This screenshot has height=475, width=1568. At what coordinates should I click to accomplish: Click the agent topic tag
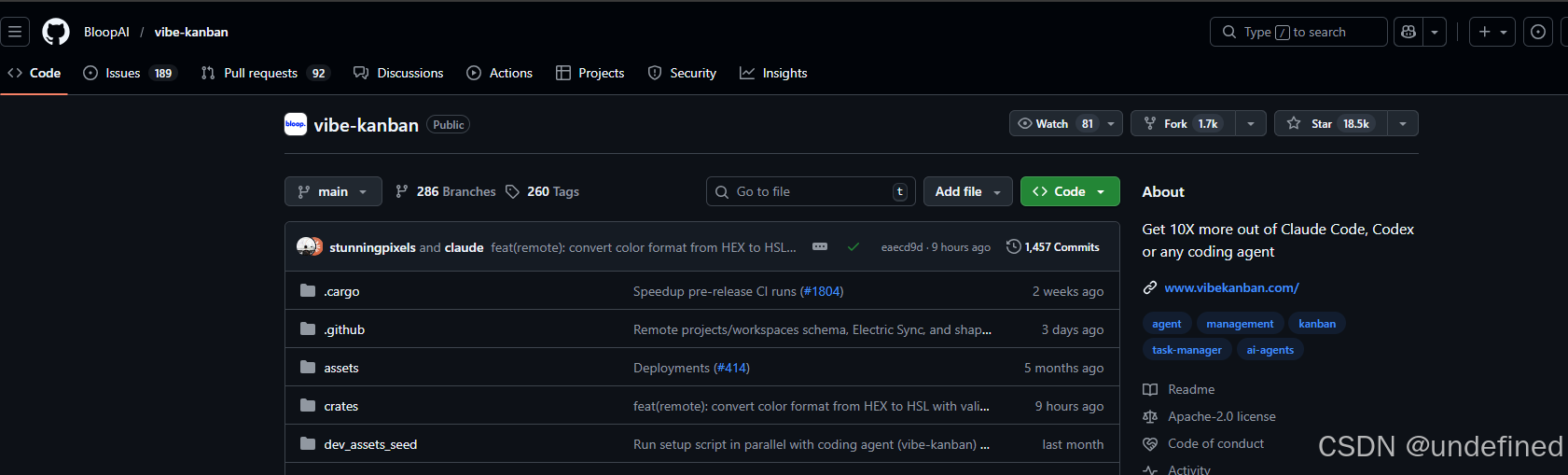point(1167,324)
